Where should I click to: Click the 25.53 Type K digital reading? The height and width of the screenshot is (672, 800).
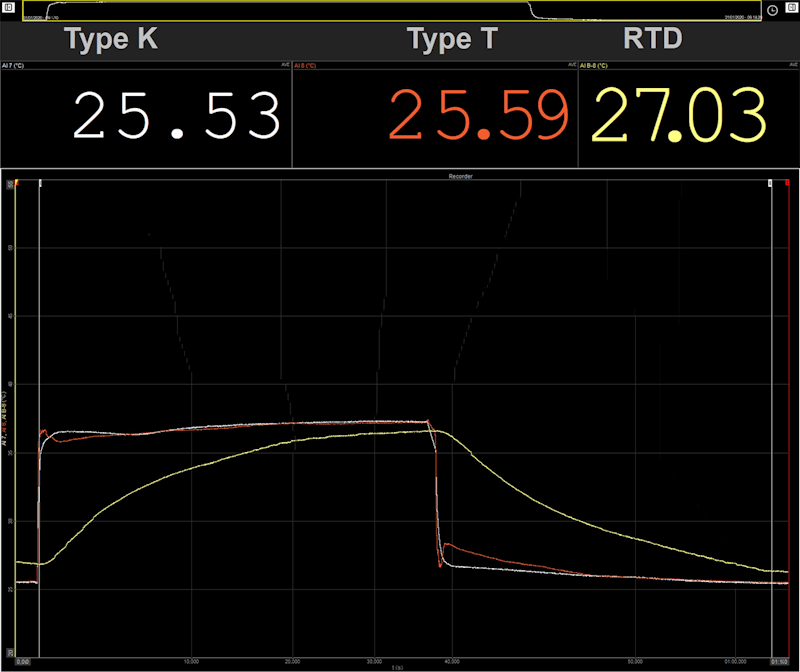[177, 115]
